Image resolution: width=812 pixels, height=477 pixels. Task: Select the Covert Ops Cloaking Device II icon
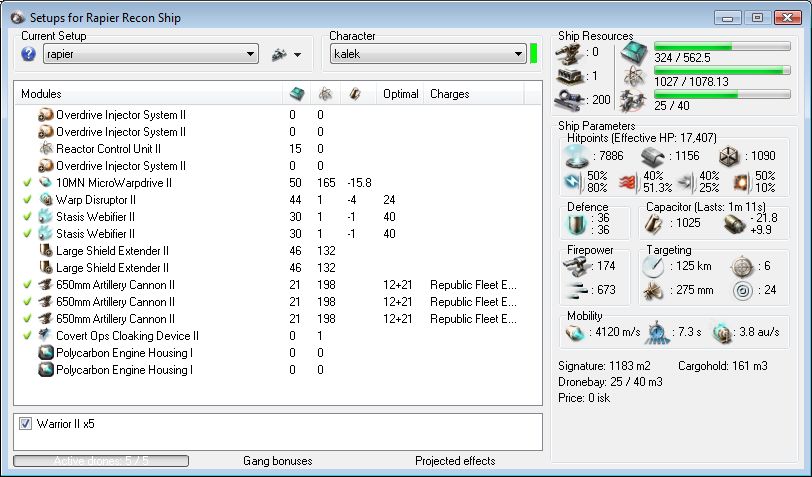click(46, 336)
